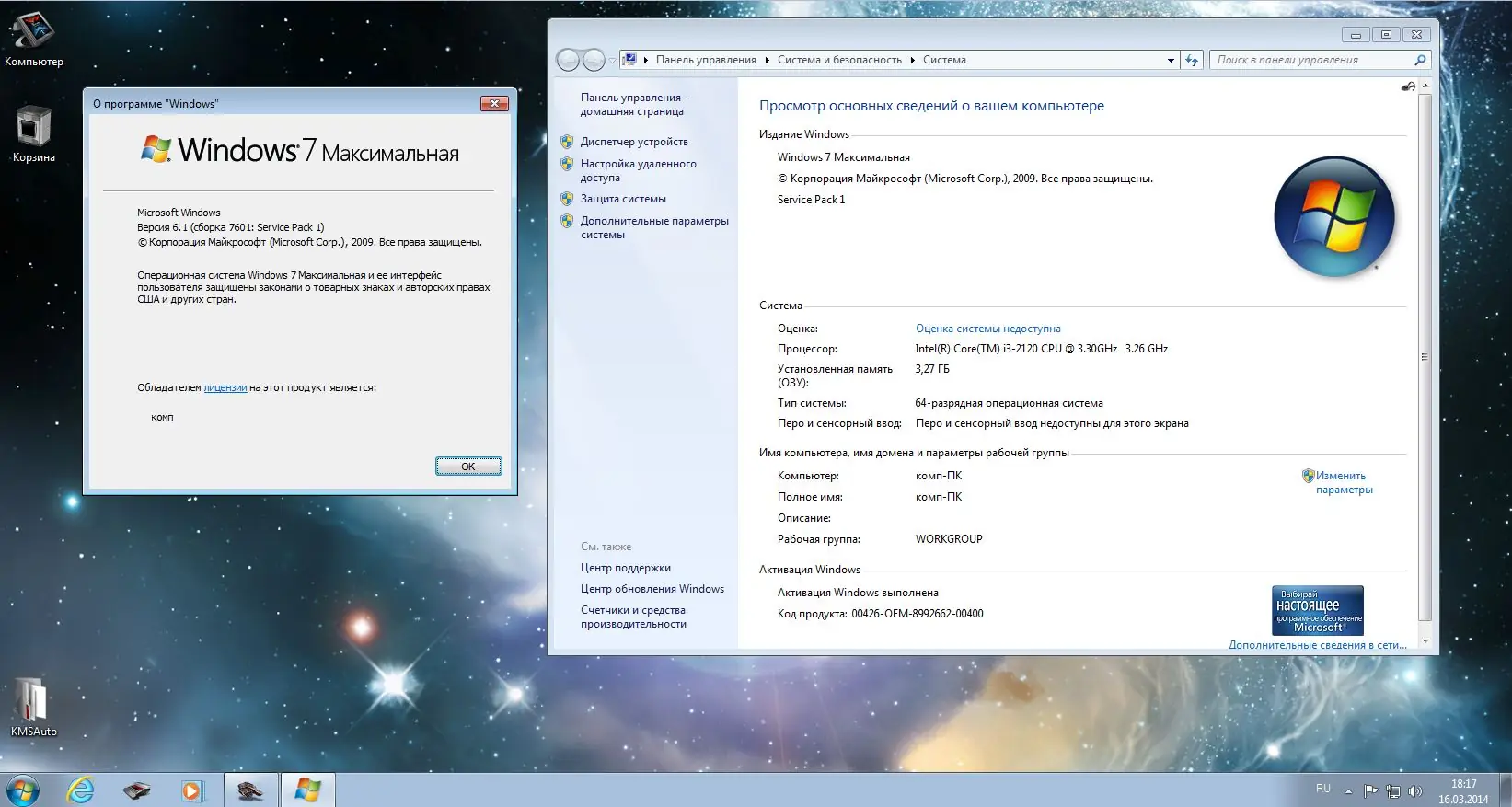Open Windows Media Player from the taskbar
The width and height of the screenshot is (1512, 807).
pos(191,790)
